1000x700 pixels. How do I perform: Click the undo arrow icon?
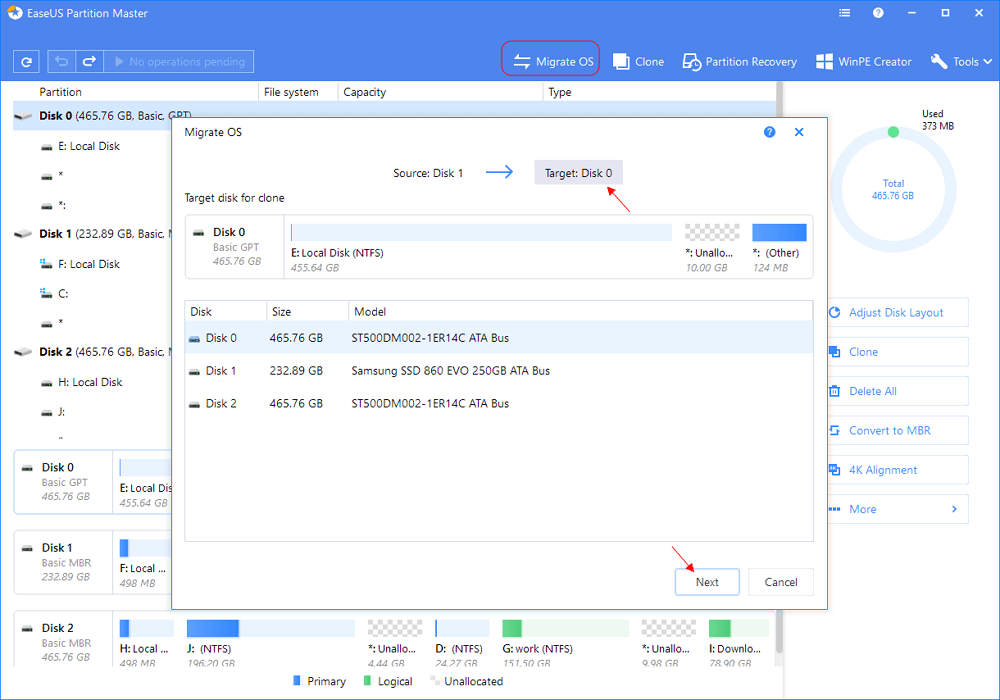click(x=61, y=61)
